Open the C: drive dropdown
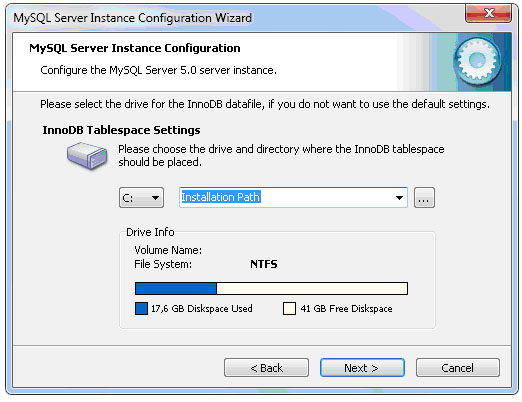This screenshot has height=402, width=522. [141, 198]
